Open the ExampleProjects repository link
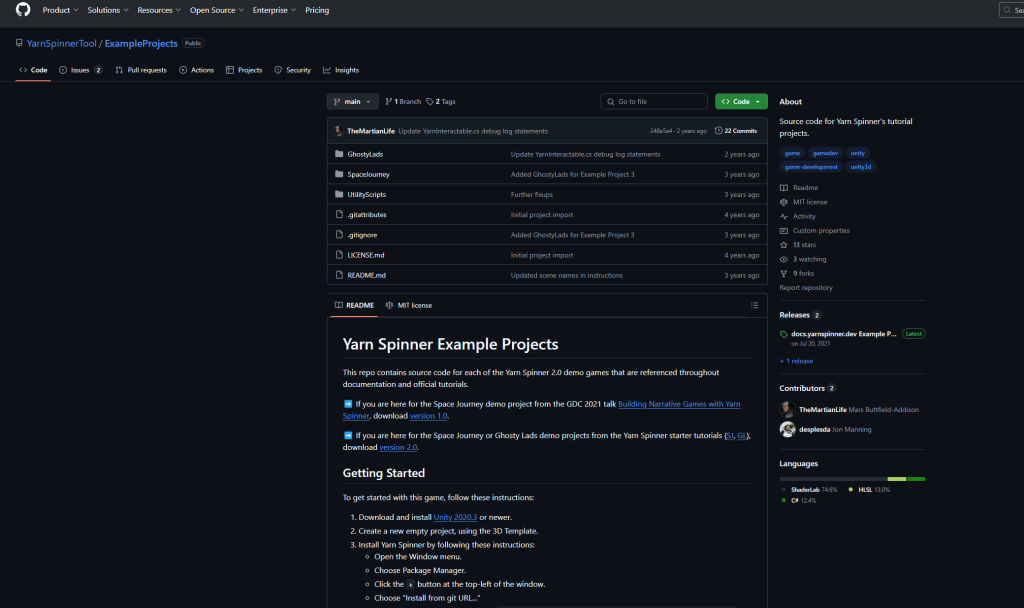This screenshot has width=1024, height=608. tap(141, 44)
